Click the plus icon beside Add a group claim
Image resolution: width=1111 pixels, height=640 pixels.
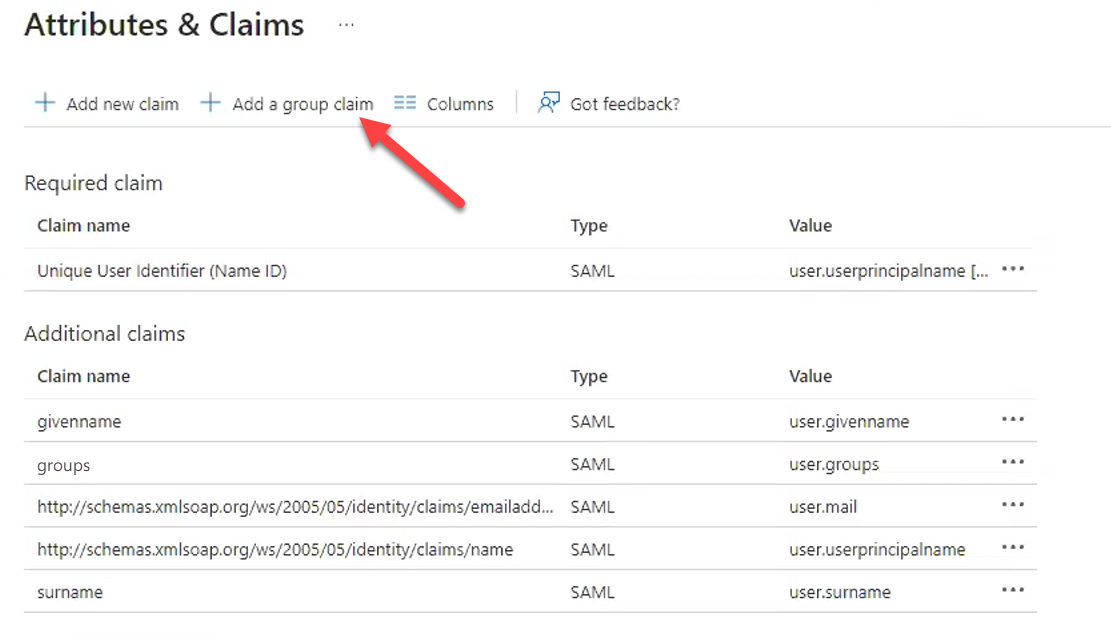(210, 103)
